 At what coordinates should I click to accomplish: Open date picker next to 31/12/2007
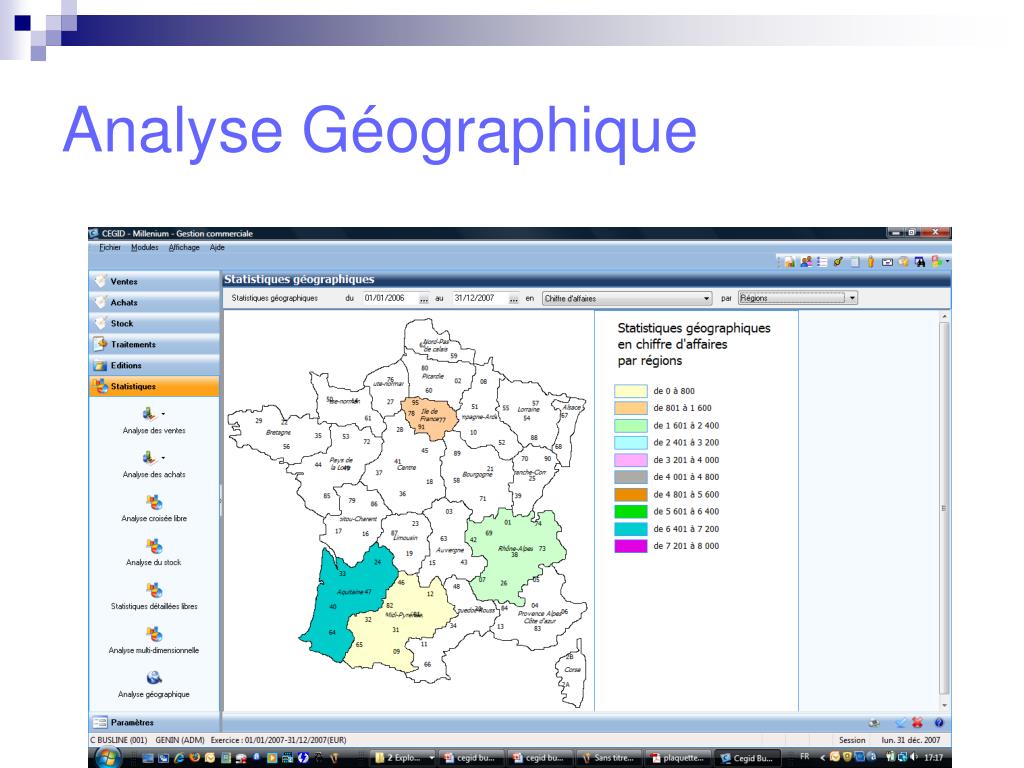[x=513, y=299]
